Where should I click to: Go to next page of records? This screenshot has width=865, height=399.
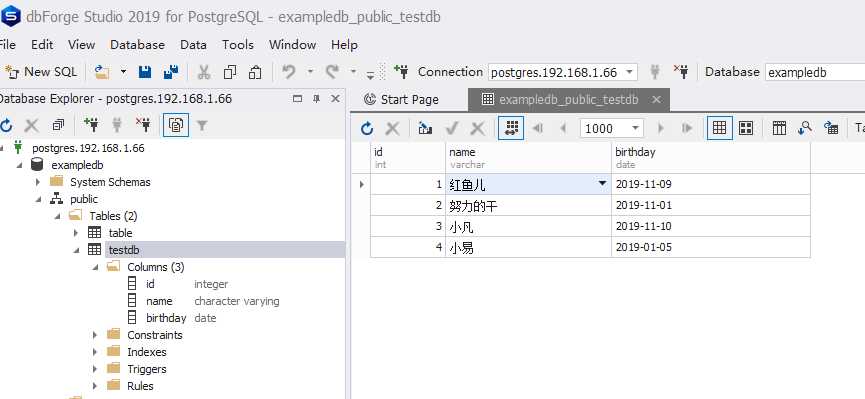[x=661, y=129]
